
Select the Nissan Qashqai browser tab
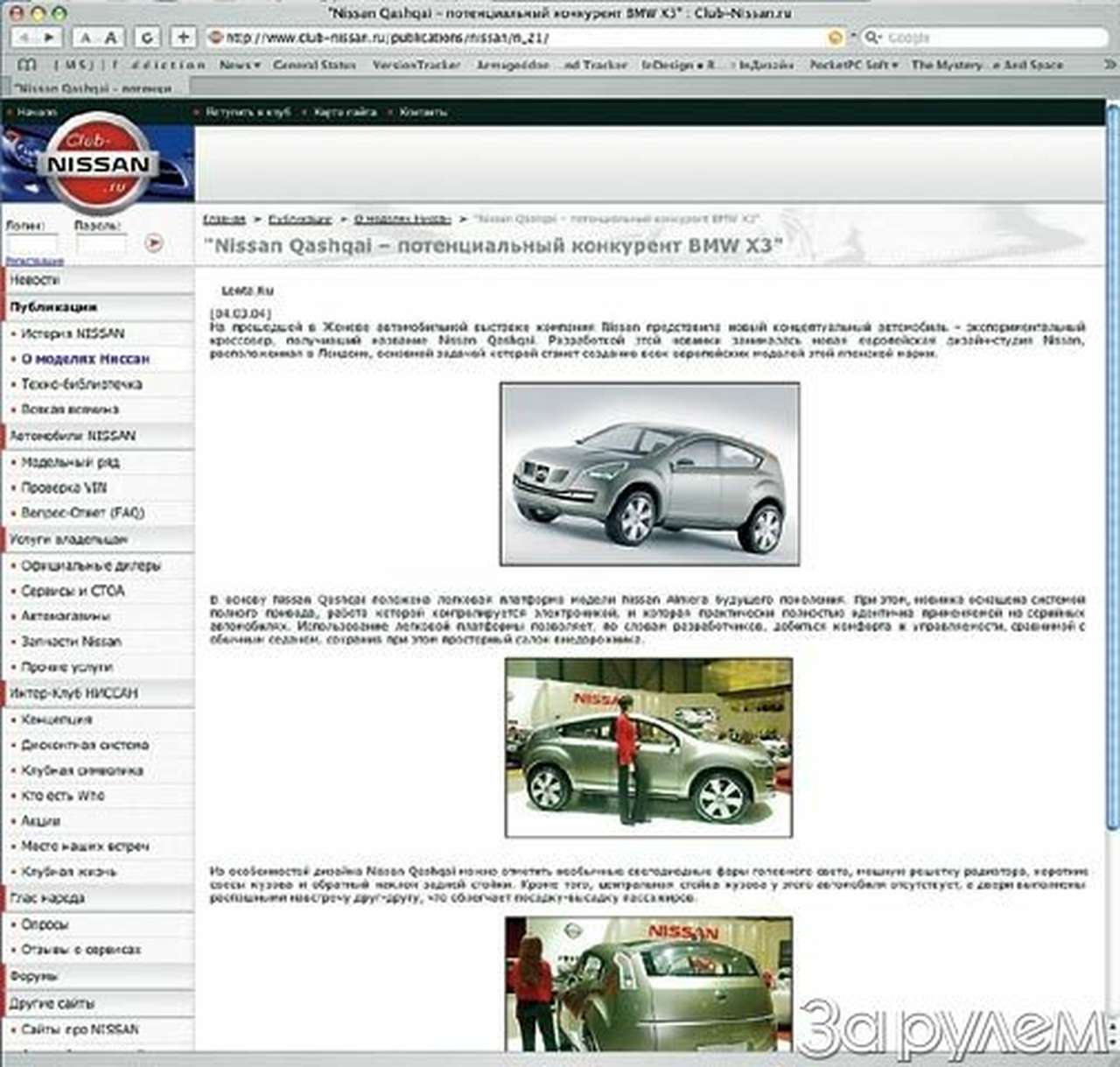click(x=94, y=88)
